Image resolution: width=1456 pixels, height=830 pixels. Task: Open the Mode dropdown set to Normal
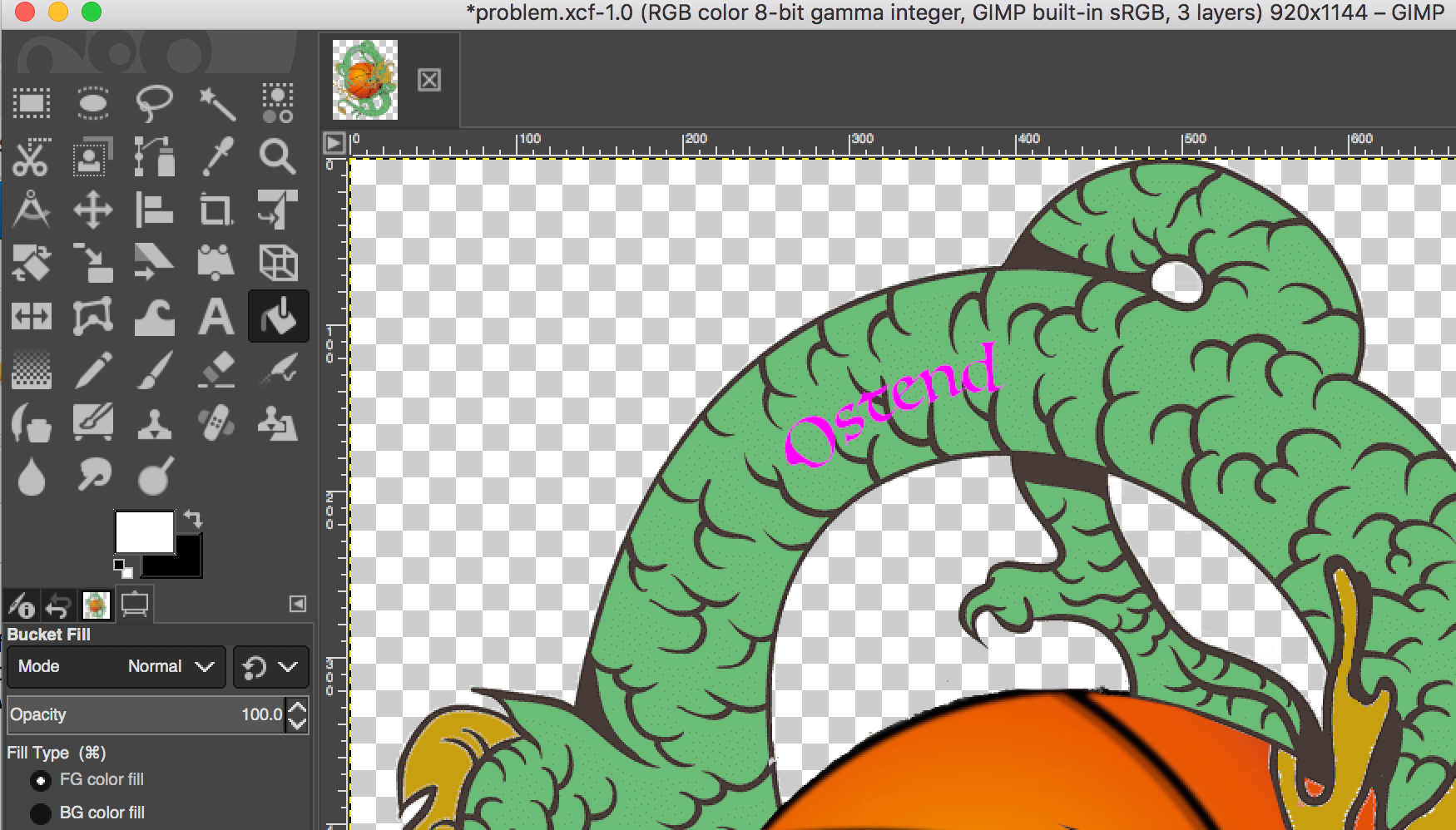[x=116, y=666]
